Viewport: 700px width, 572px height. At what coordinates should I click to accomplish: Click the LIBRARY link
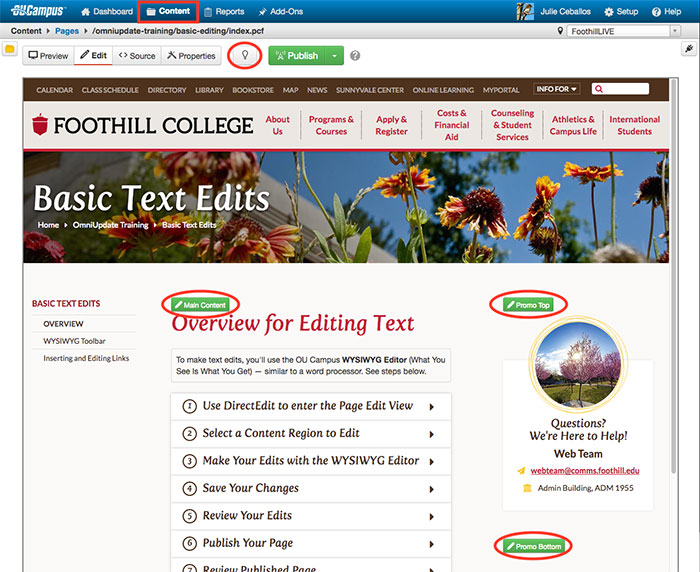click(209, 90)
